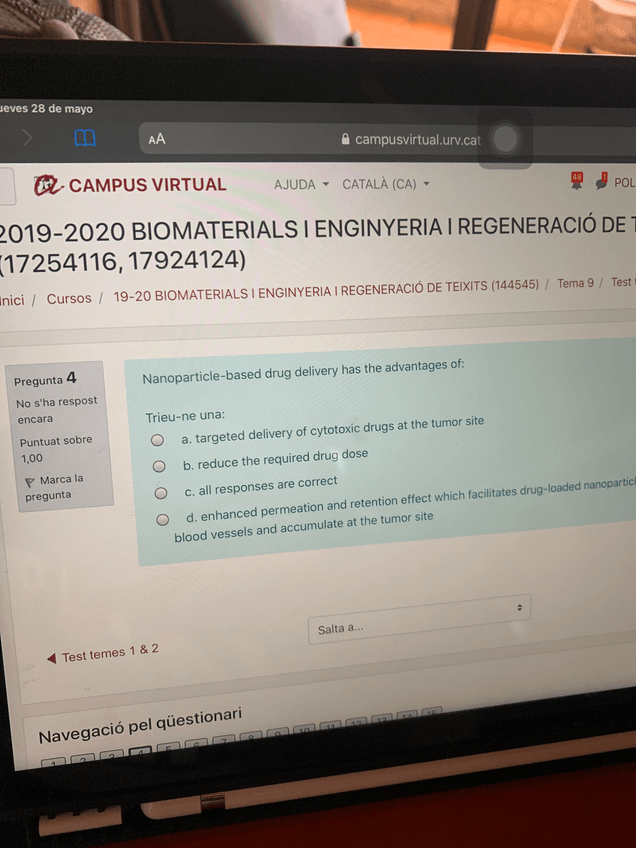Image resolution: width=636 pixels, height=848 pixels.
Task: Open Tema 9 breadcrumb link
Action: click(575, 283)
